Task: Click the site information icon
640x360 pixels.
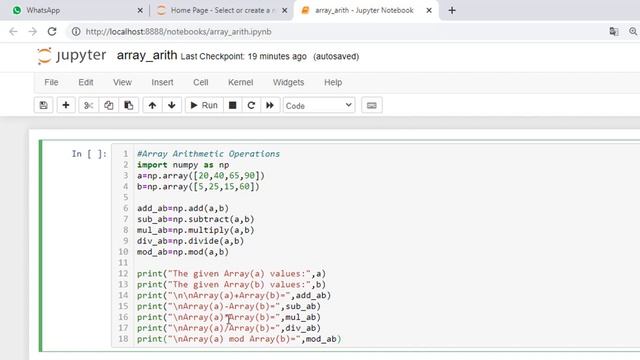Action: pos(76,31)
